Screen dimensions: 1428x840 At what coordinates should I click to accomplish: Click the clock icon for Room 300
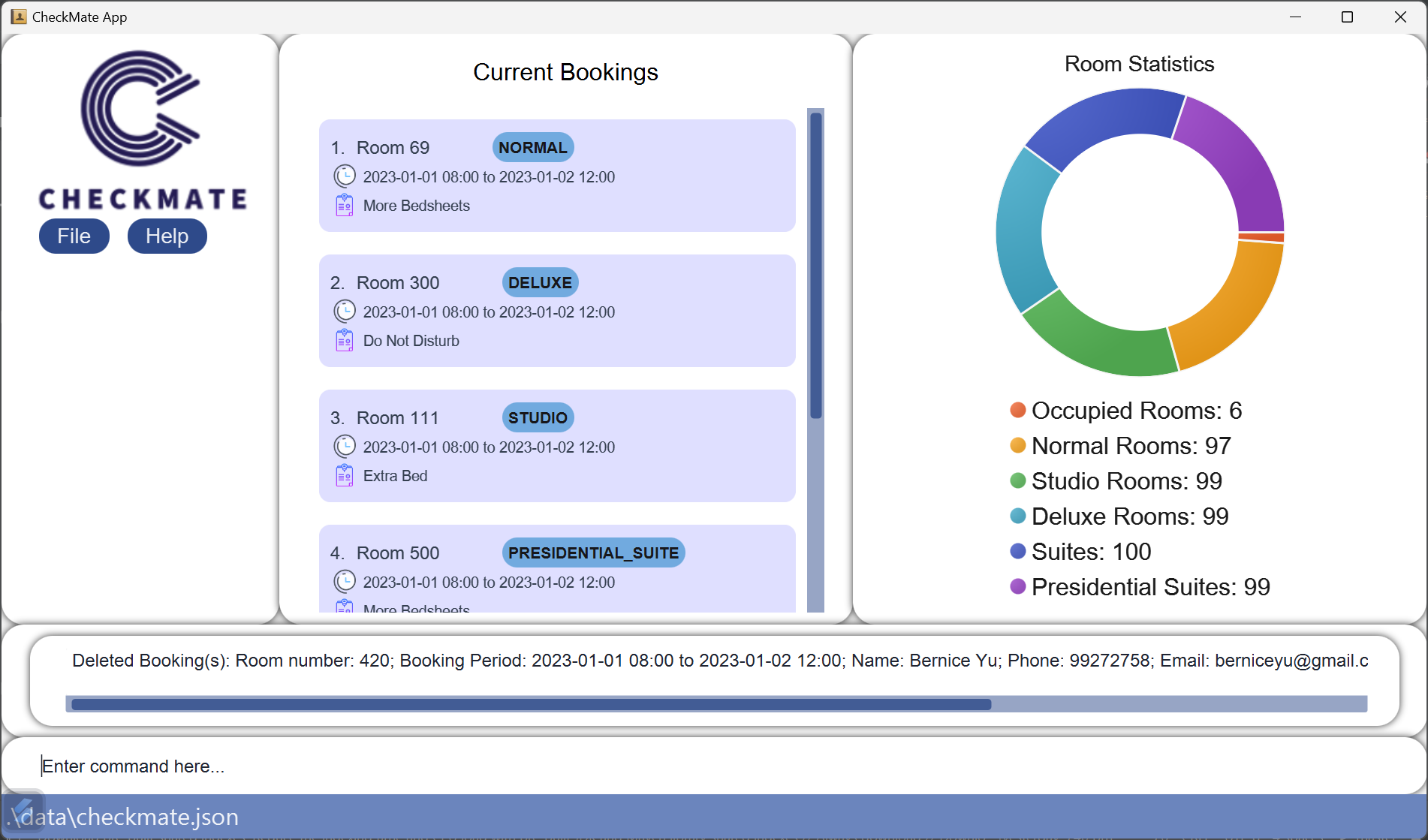[x=345, y=312]
